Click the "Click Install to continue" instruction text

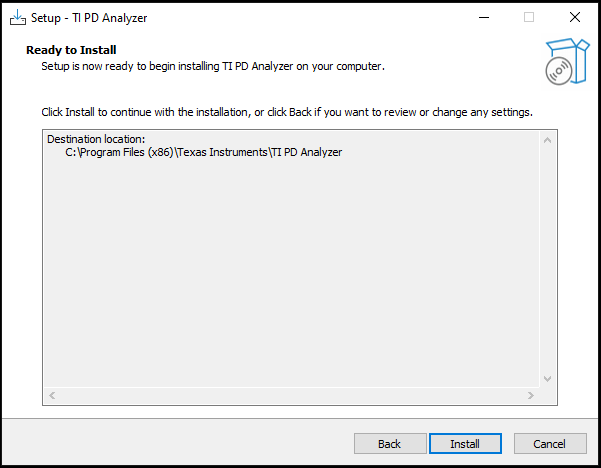click(x=286, y=111)
